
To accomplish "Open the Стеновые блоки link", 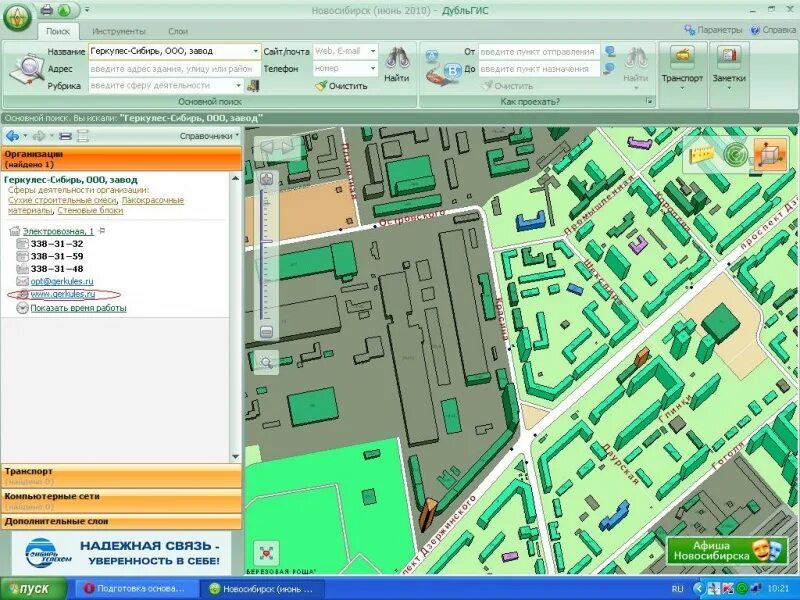I will (90, 210).
